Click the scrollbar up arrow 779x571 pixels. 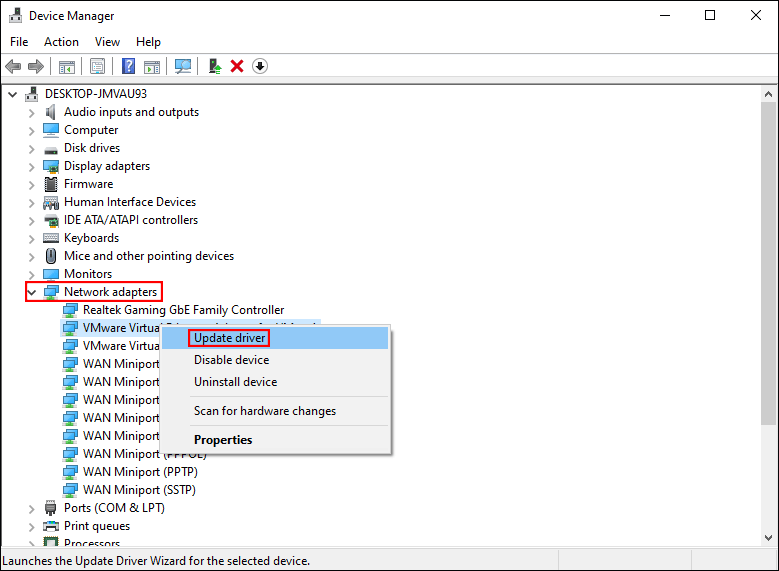(x=769, y=94)
